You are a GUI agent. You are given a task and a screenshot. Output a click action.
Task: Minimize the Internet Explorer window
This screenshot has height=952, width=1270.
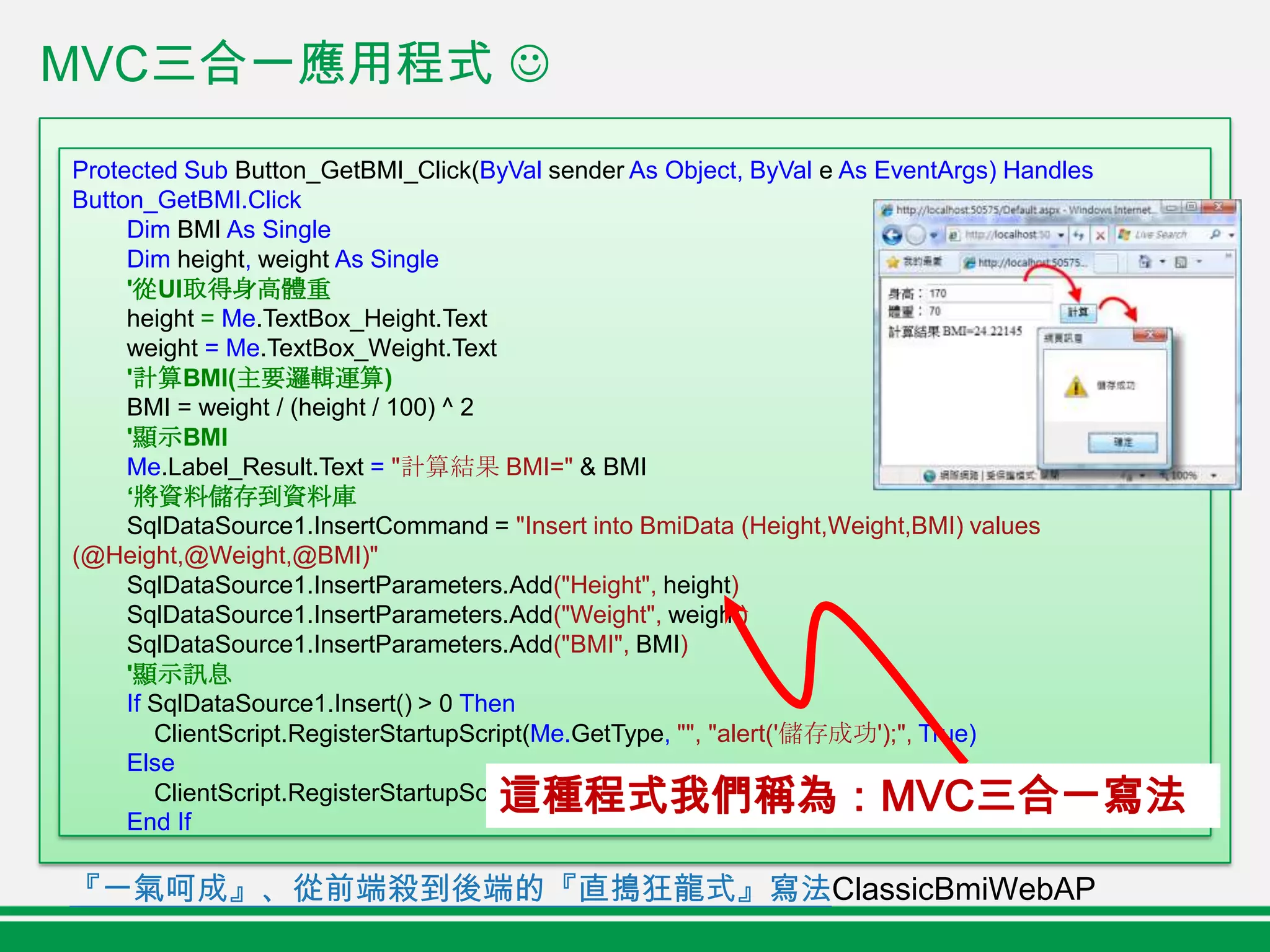1171,208
